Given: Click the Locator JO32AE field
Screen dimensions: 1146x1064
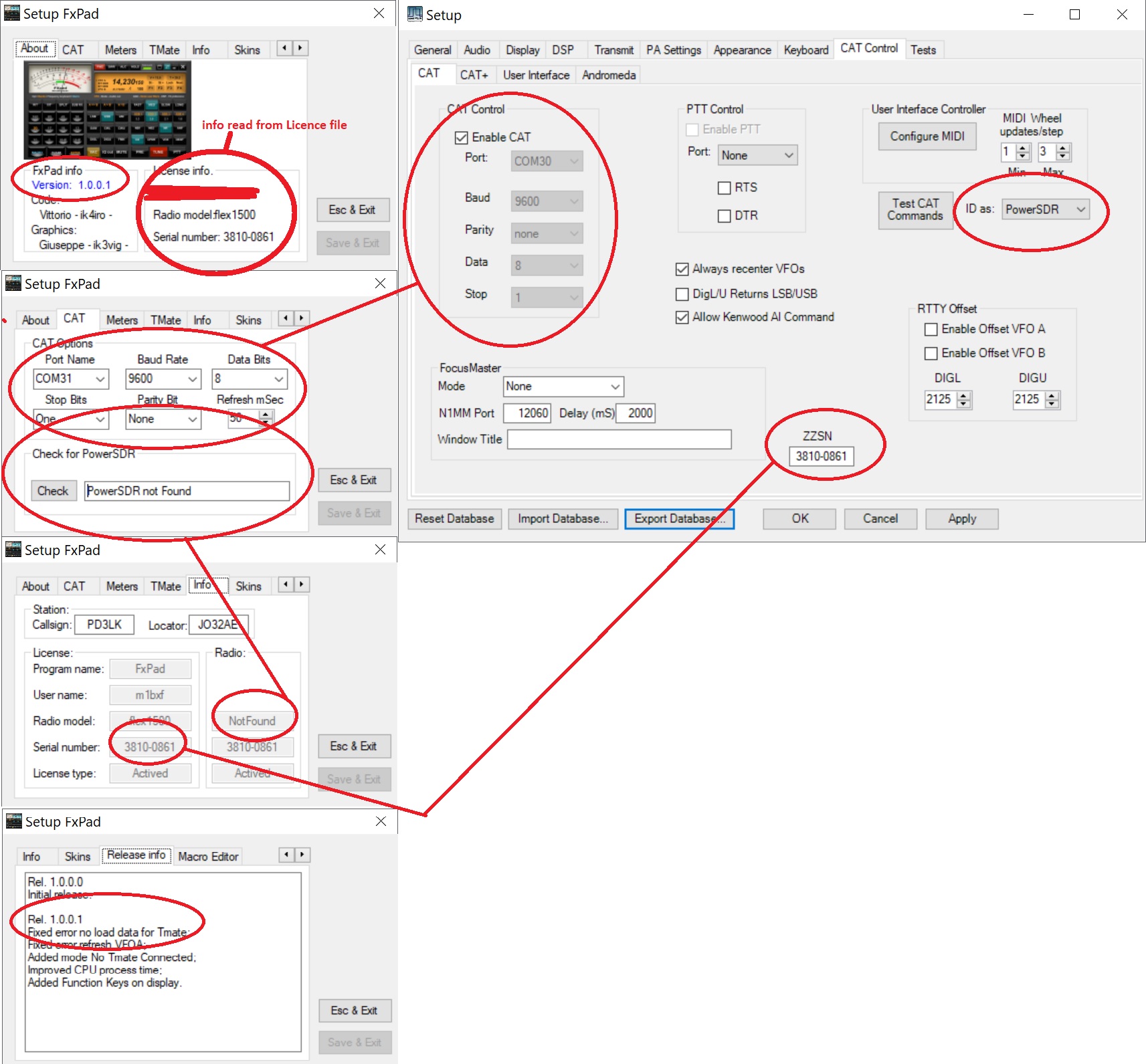Looking at the screenshot, I should point(219,625).
